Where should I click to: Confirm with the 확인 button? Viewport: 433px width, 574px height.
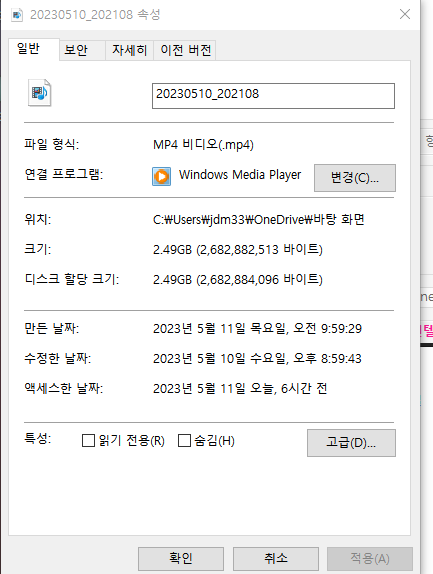[x=181, y=559]
